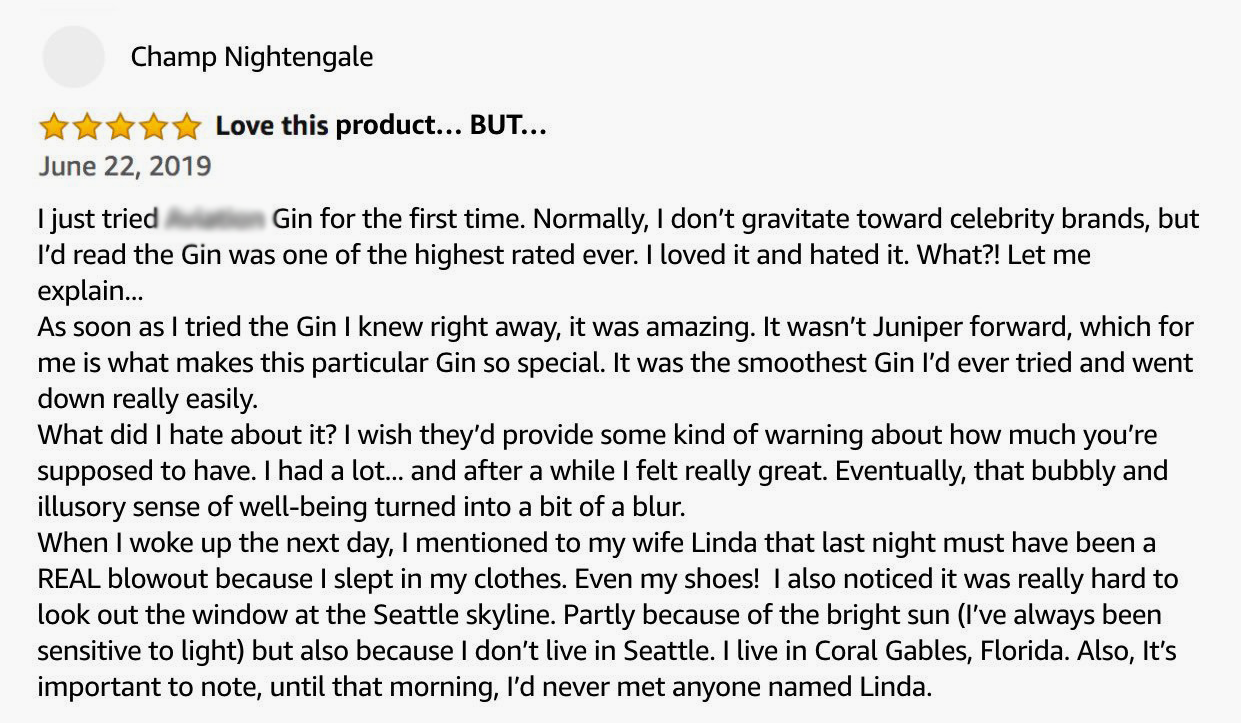The image size is (1241, 723).
Task: Click the blurred brand name before 'Gin'
Action: click(216, 218)
